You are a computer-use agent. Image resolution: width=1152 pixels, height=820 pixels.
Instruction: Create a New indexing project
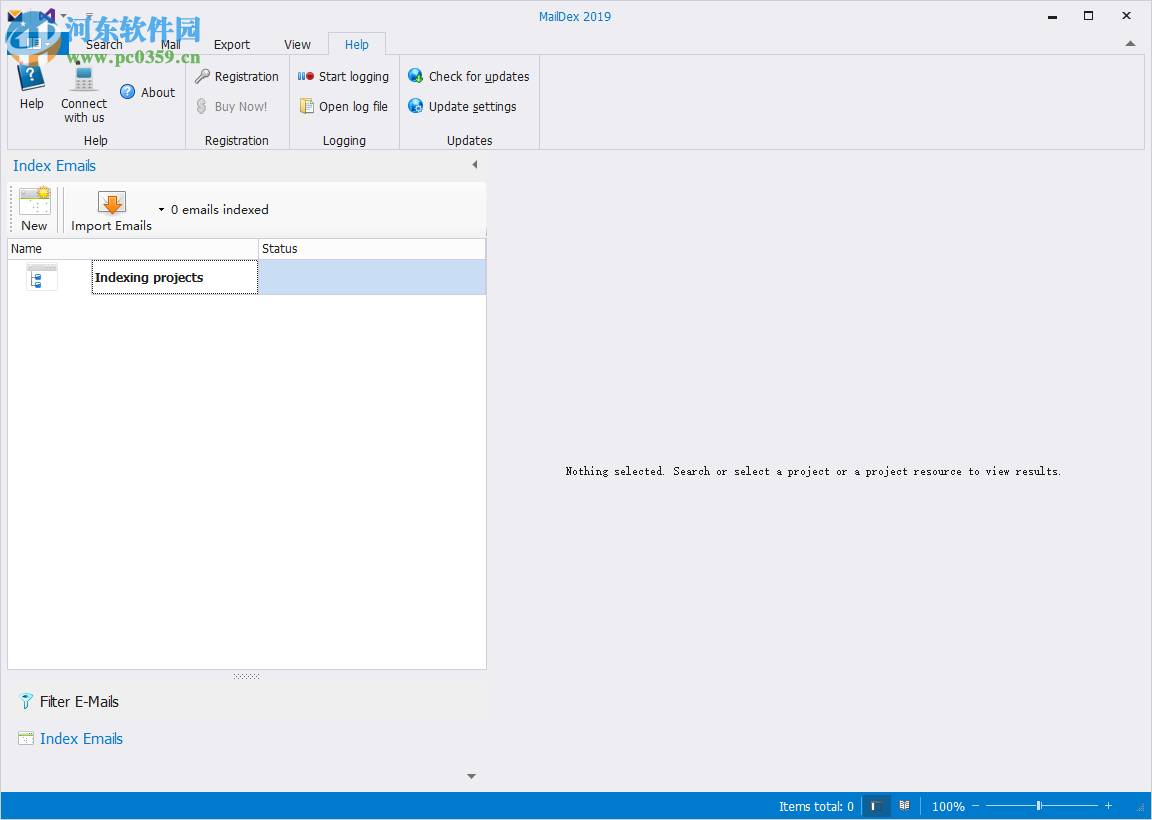tap(33, 208)
